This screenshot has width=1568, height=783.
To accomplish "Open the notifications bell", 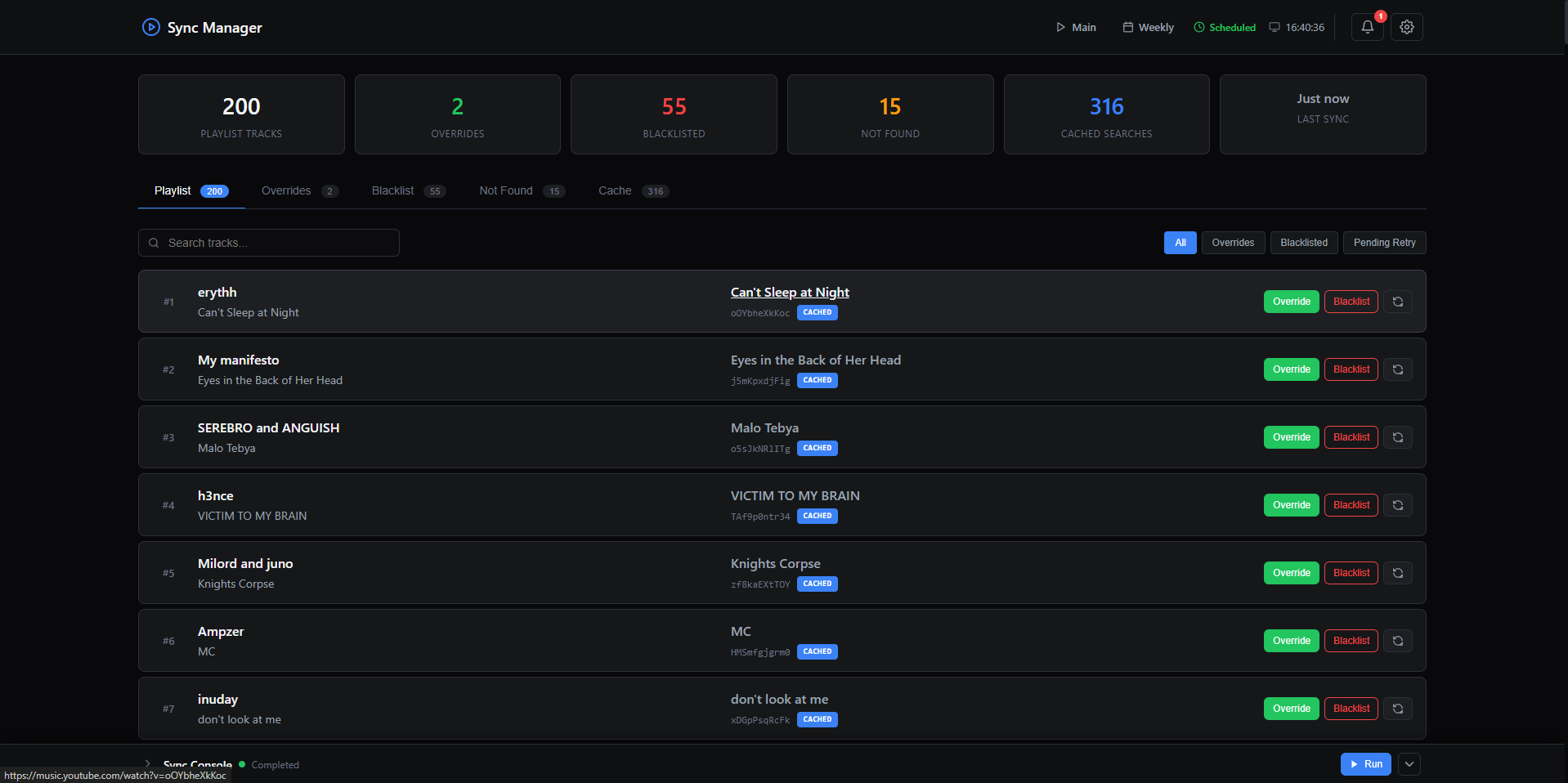I will coord(1366,27).
